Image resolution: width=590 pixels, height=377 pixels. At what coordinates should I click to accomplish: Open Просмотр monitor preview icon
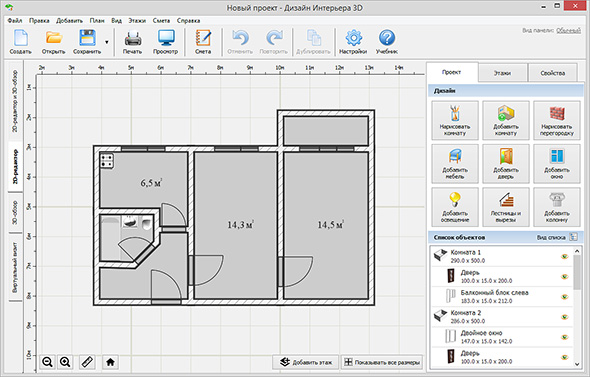[166, 38]
